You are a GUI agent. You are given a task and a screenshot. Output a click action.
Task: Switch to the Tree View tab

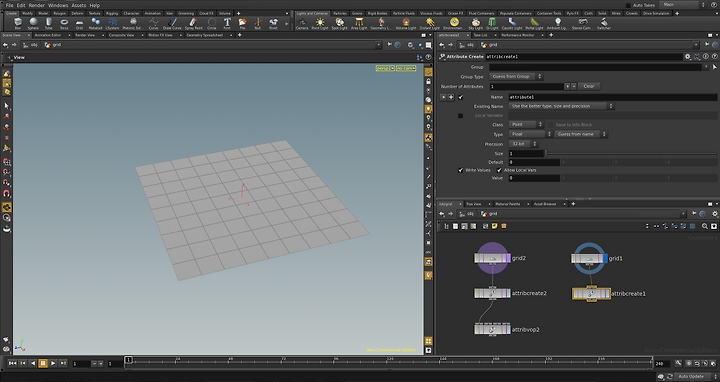pyautogui.click(x=474, y=204)
